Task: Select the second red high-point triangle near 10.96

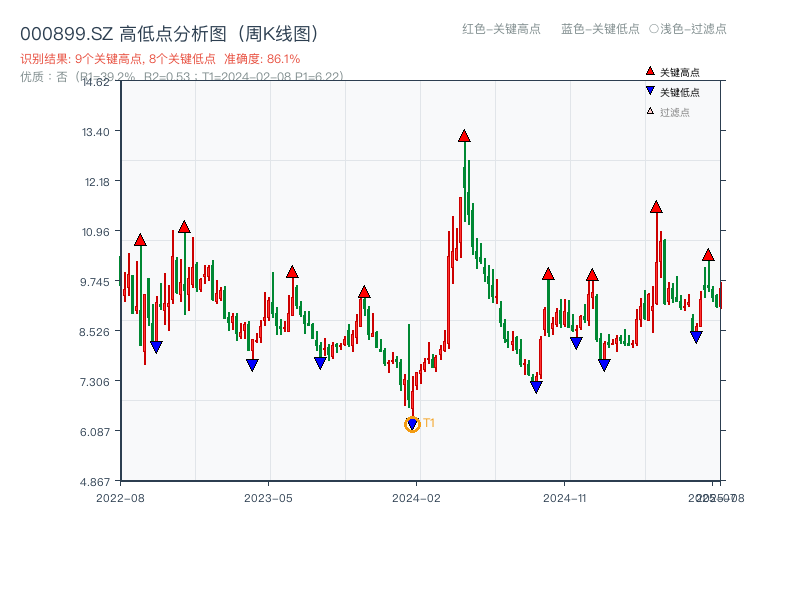Action: point(184,227)
